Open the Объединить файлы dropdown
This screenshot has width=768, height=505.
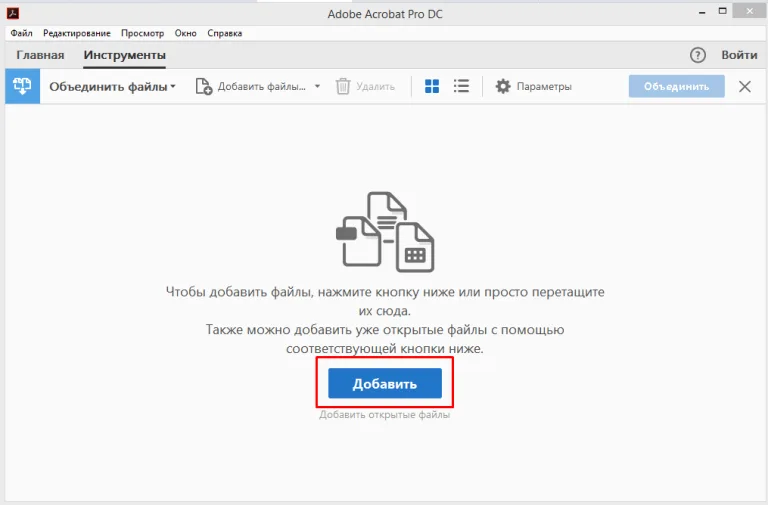112,87
